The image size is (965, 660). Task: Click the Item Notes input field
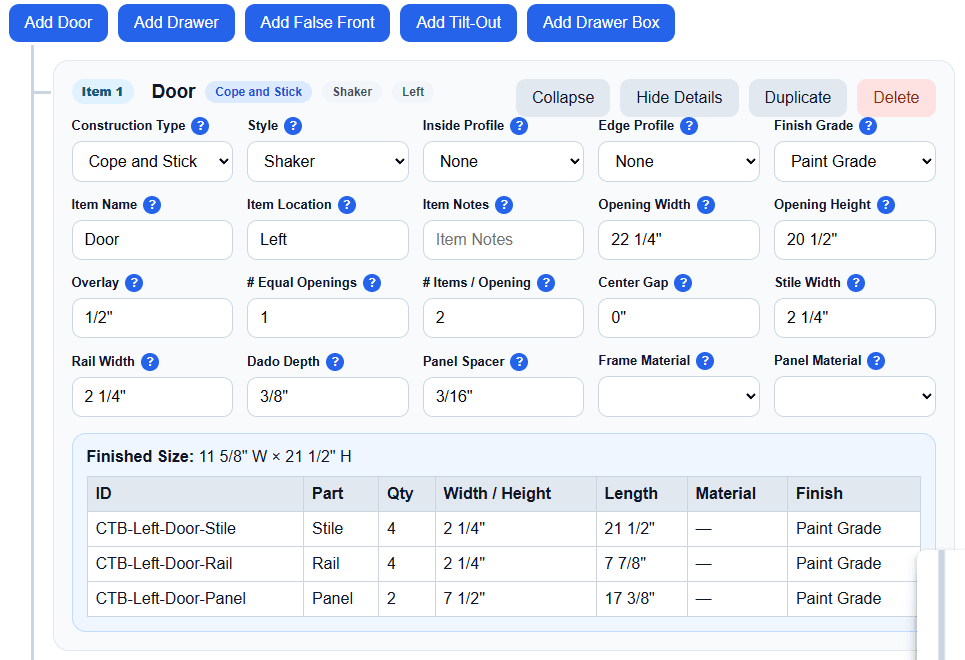pos(503,239)
